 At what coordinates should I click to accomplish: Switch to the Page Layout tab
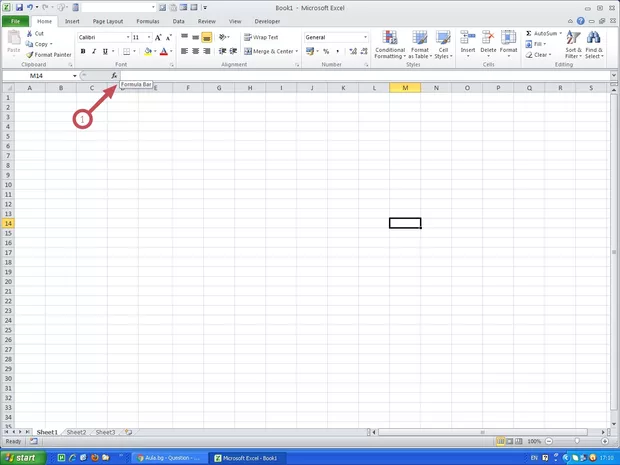(108, 21)
